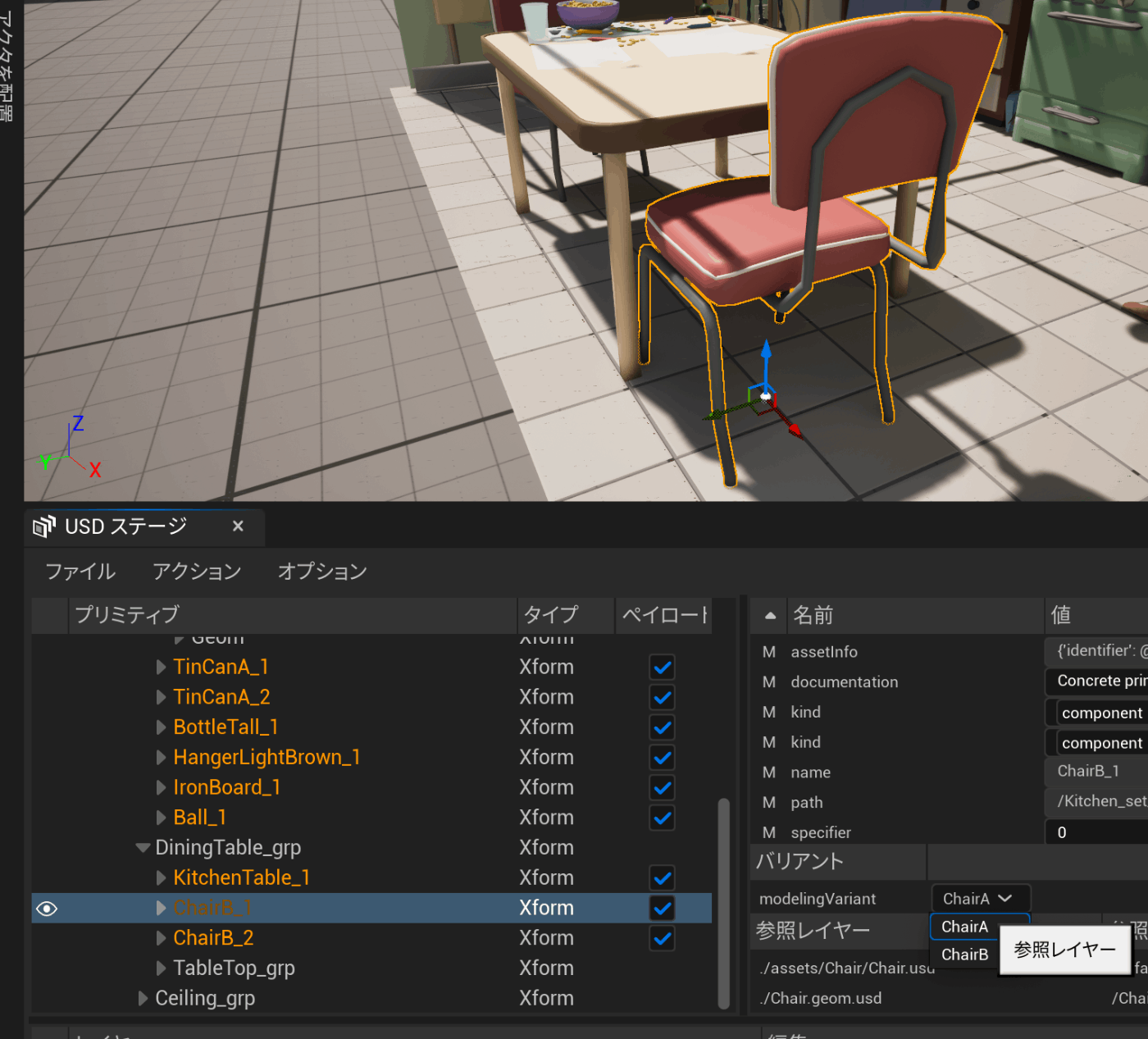This screenshot has width=1148, height=1039.
Task: Toggle the payload checkbox for Ball_1
Action: click(663, 818)
